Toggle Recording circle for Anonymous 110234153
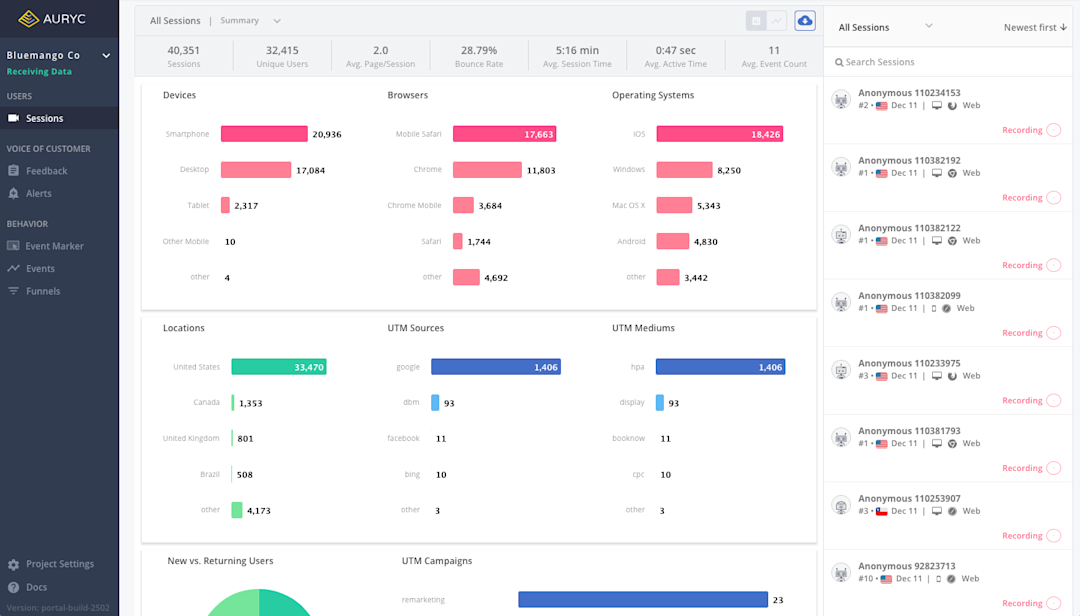The height and width of the screenshot is (616, 1080). click(x=1054, y=130)
